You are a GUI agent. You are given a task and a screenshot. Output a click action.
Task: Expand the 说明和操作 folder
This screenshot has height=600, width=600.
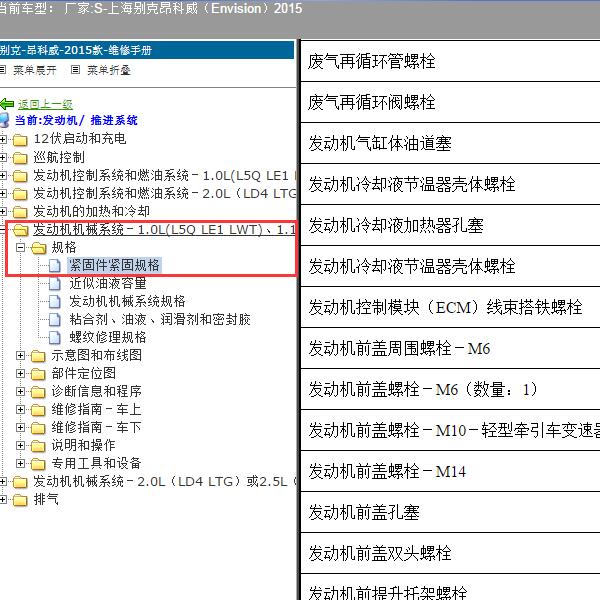click(x=21, y=445)
